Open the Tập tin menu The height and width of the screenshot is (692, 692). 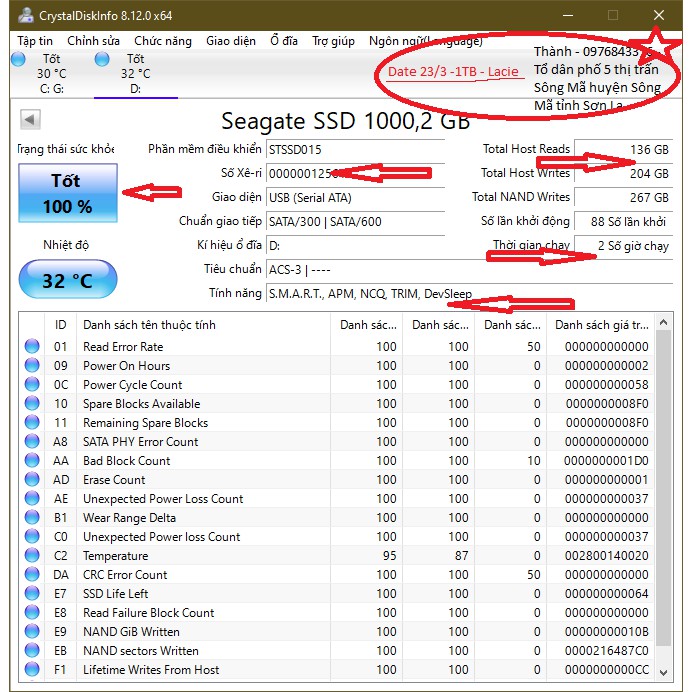pos(35,41)
